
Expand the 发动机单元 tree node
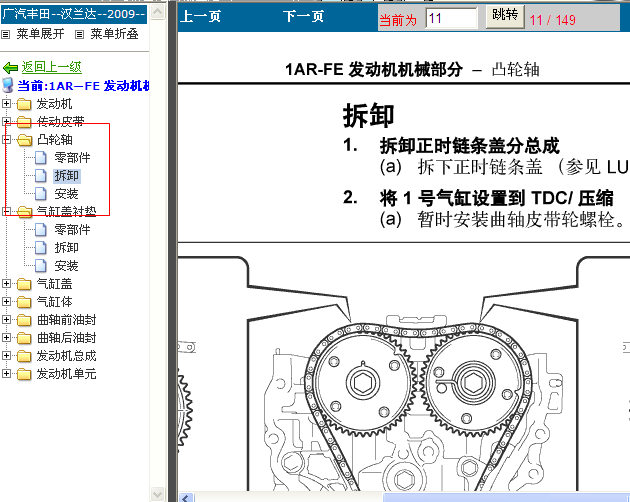[x=6, y=374]
